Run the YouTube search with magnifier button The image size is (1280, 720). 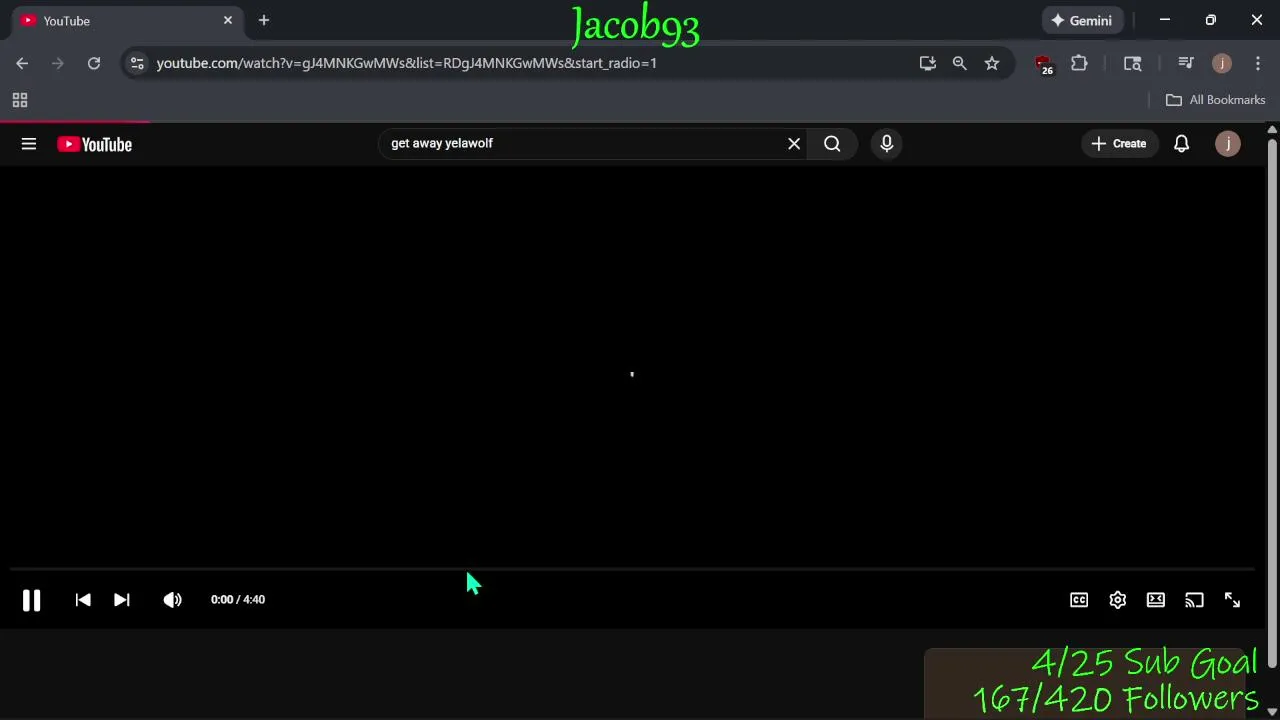(x=832, y=143)
